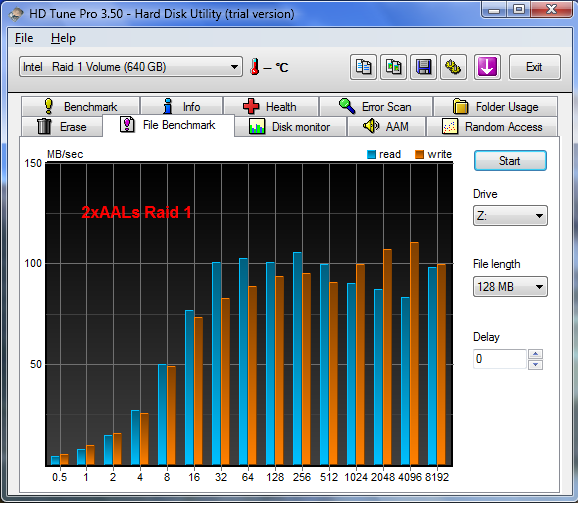
Task: Click the purple download arrow icon
Action: (x=487, y=67)
